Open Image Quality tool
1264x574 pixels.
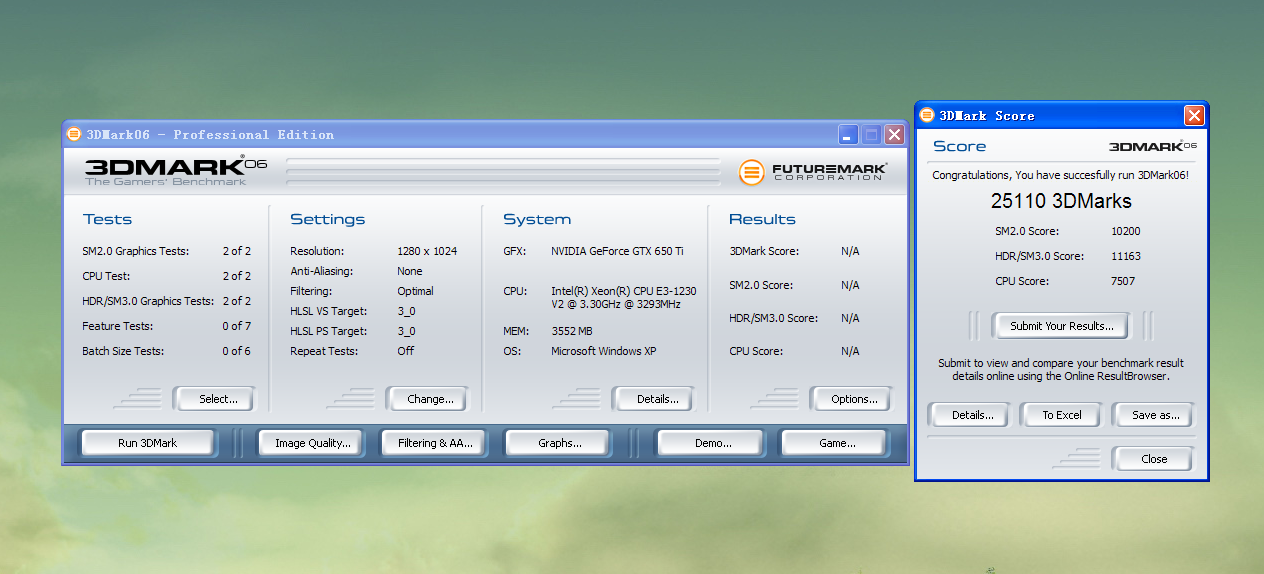(312, 443)
